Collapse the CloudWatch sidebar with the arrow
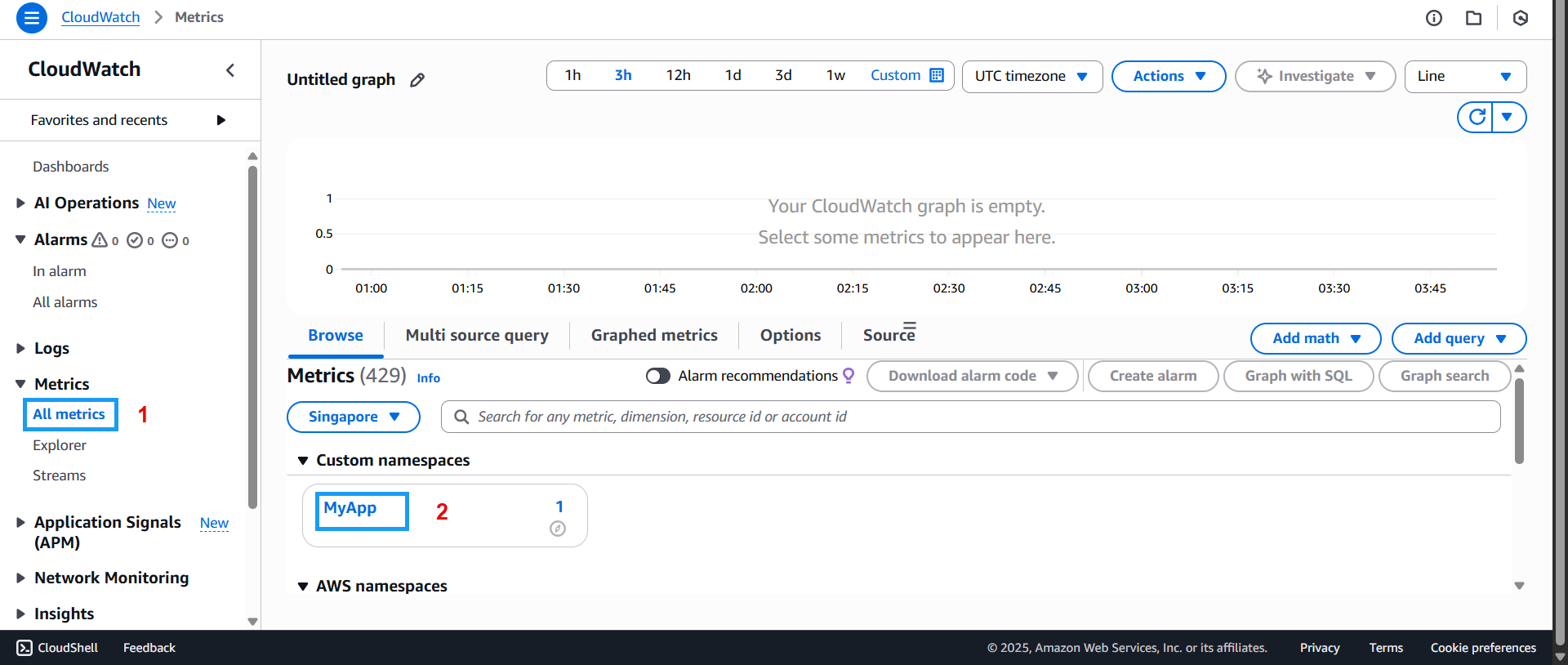 coord(230,70)
